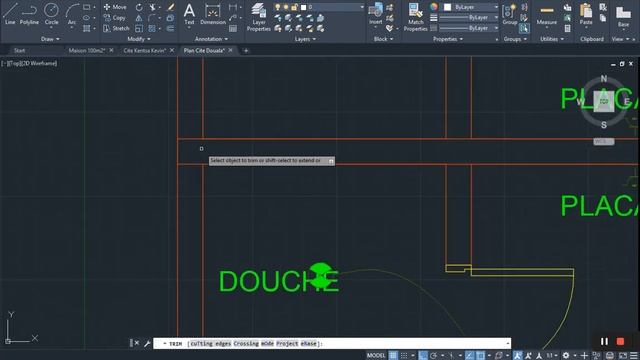
Task: Click the Copy command
Action: (x=114, y=18)
